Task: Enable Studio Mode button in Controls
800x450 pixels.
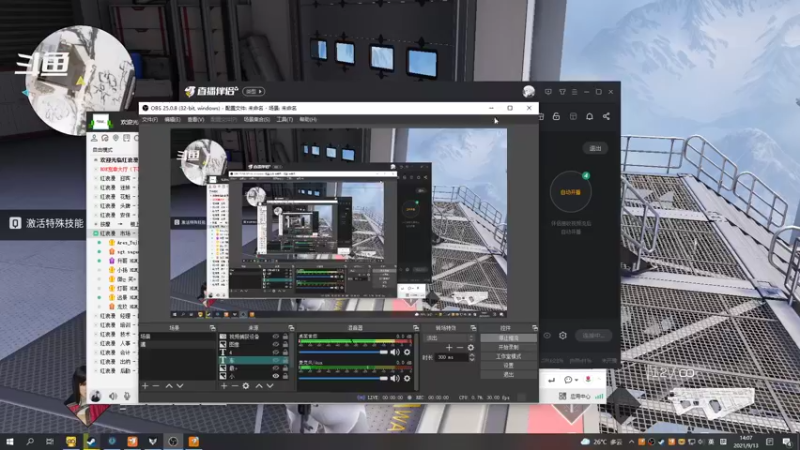Action: click(508, 356)
